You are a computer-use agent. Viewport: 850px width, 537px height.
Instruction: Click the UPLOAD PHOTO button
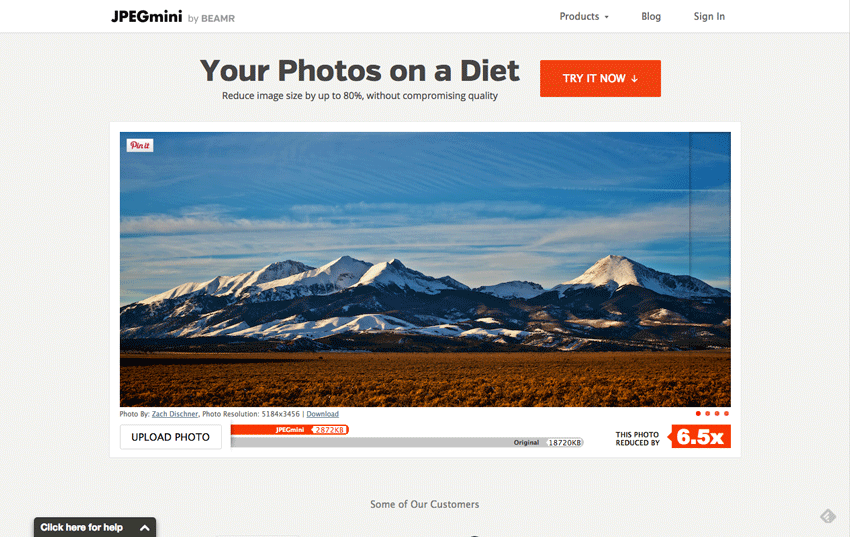pos(171,437)
